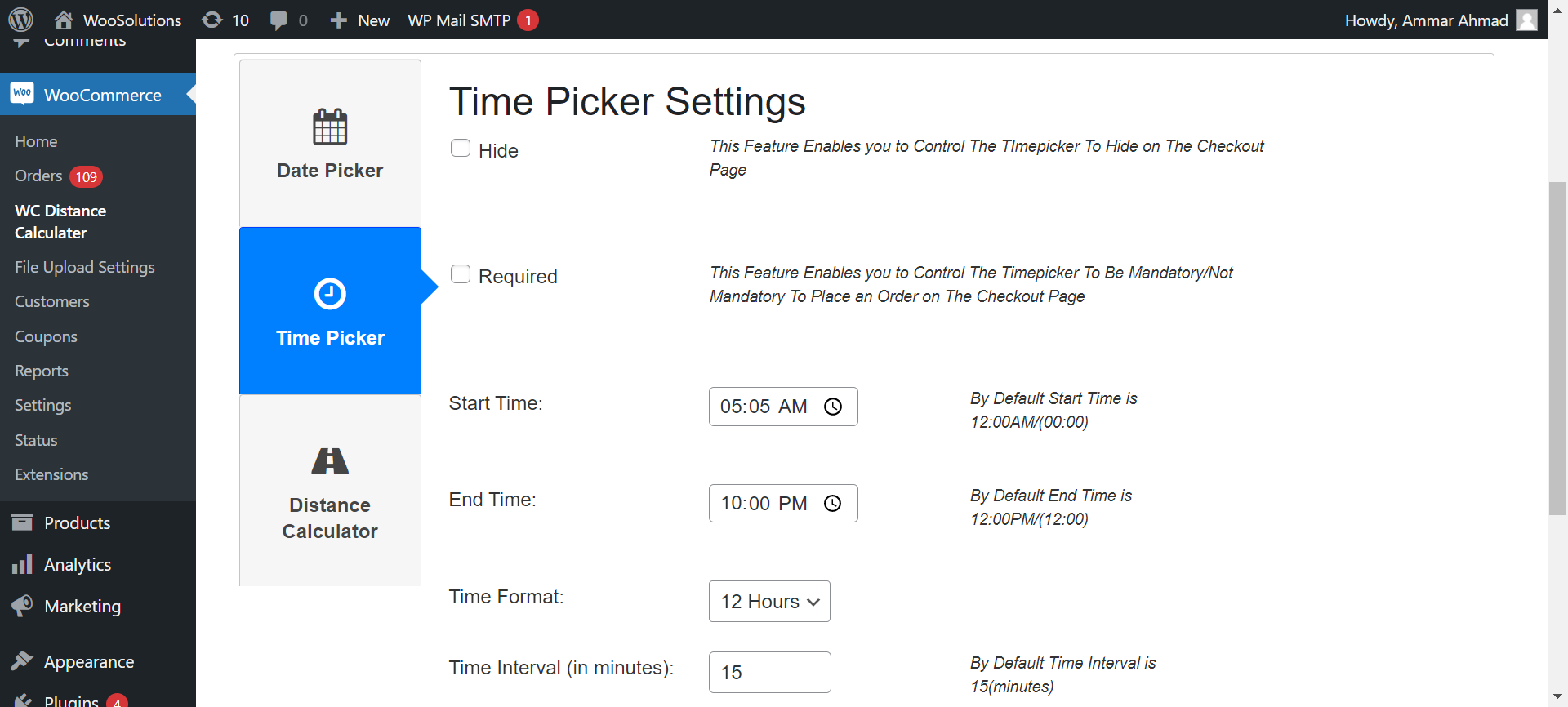Click the WordPress logo in admin bar
Screen dimensions: 1568x707
tap(20, 20)
